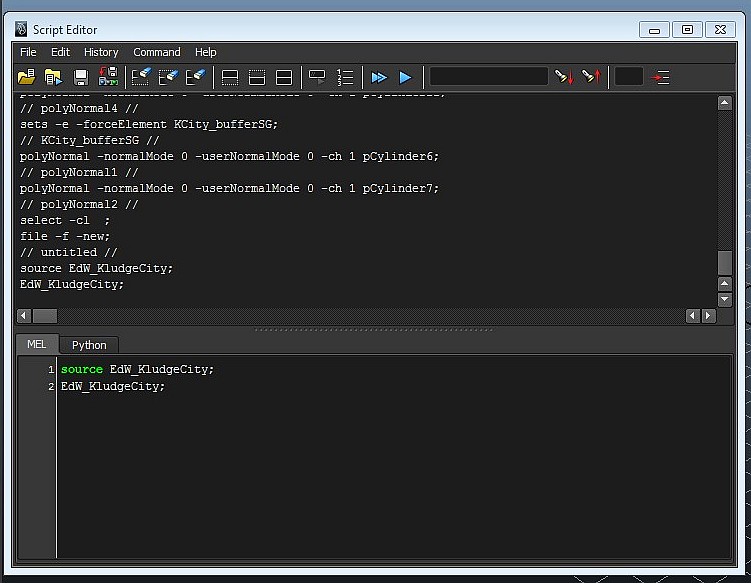Open the Command menu
This screenshot has height=583, width=751.
click(x=157, y=52)
